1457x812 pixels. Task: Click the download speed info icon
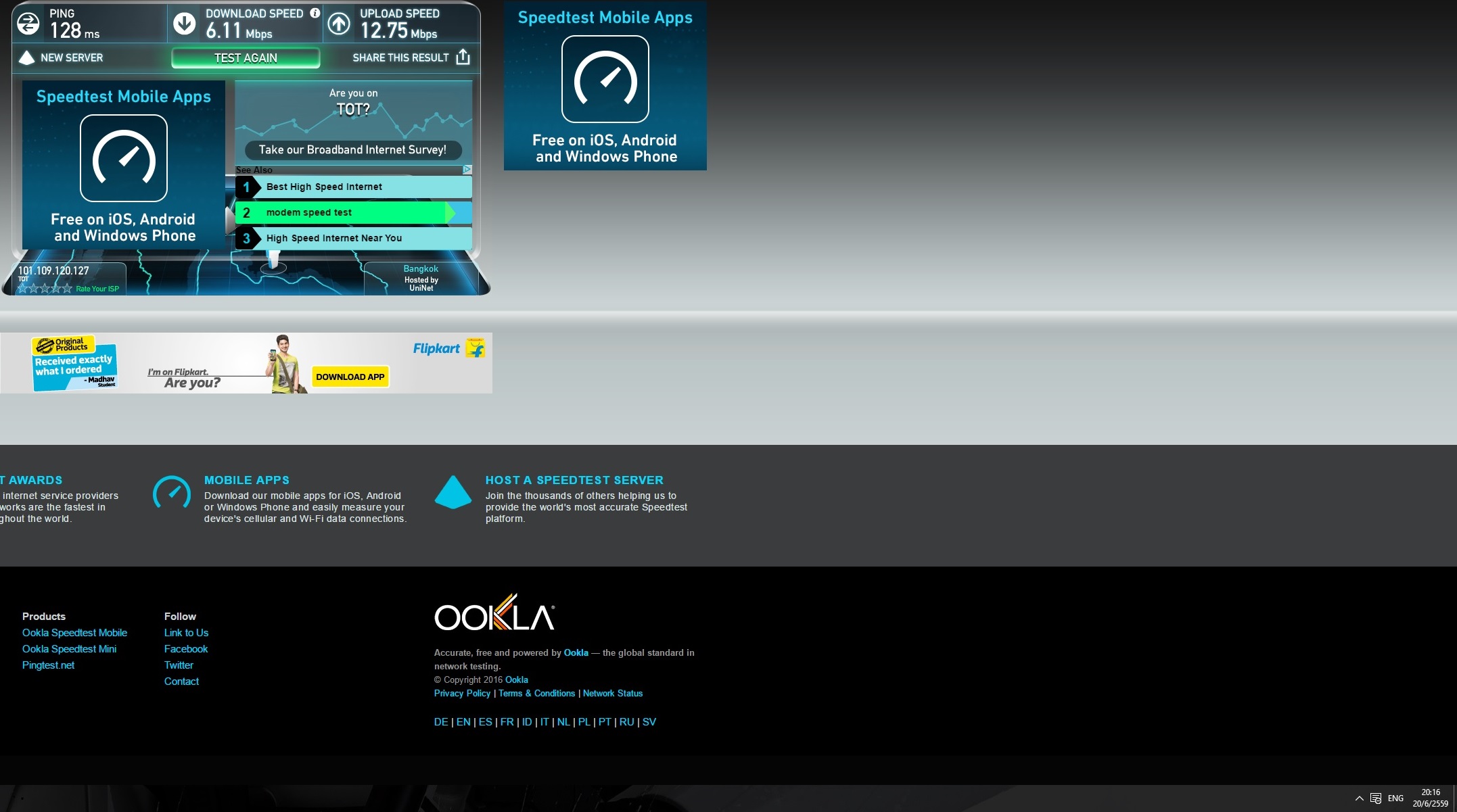[x=315, y=13]
